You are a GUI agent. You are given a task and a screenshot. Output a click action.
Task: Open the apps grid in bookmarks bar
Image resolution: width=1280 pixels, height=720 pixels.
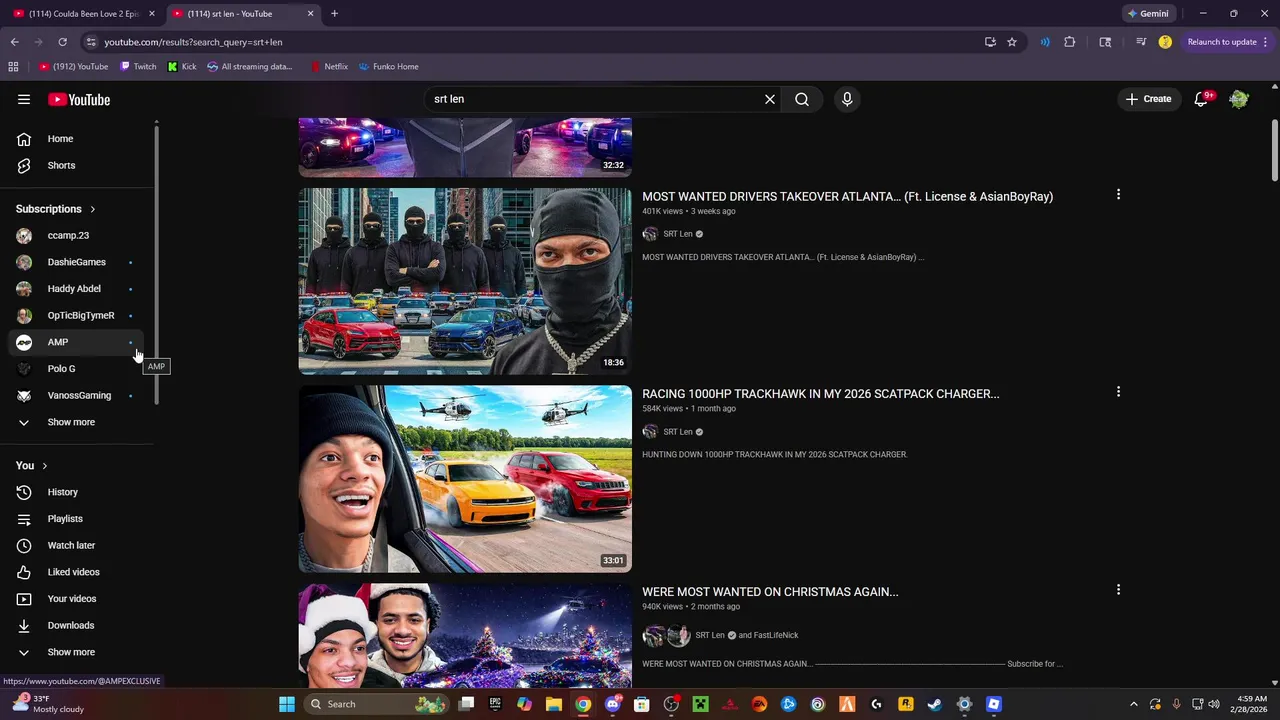pos(13,67)
